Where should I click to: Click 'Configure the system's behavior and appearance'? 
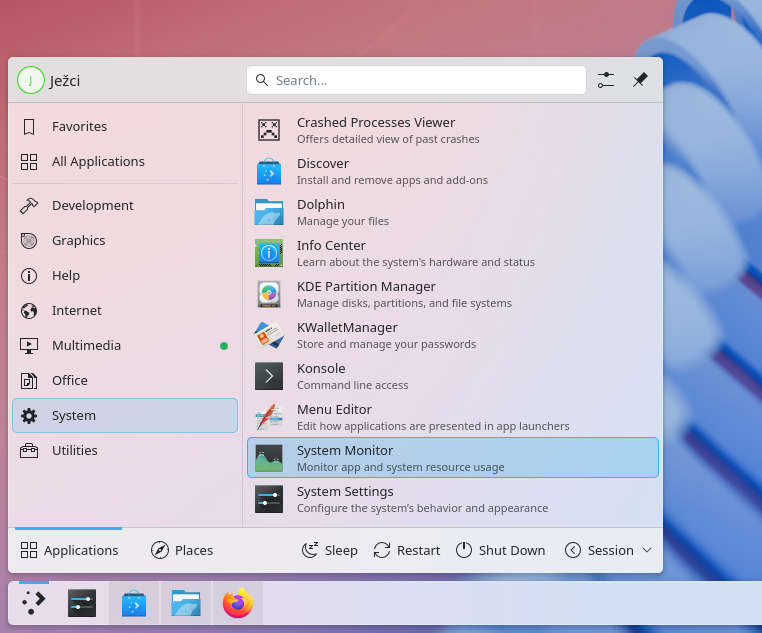coord(422,508)
